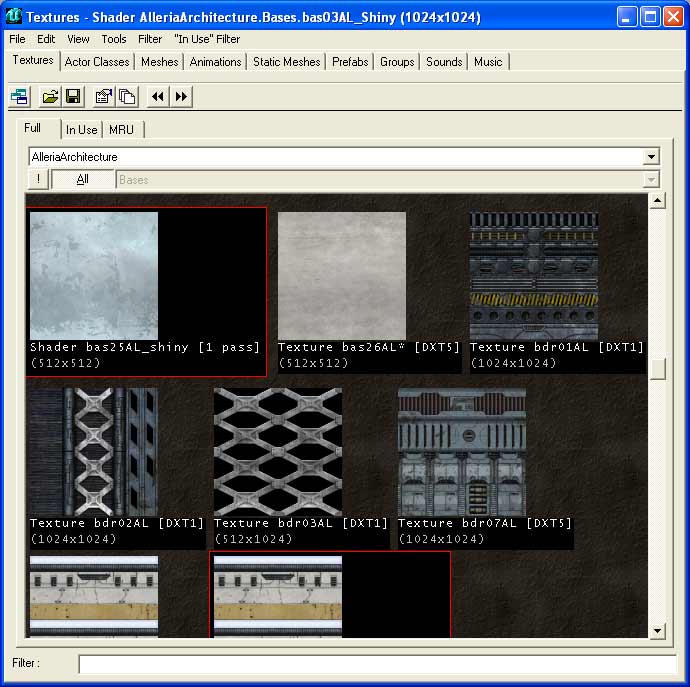Click the Unreal logo in title bar
Viewport: 690px width, 687px height.
coord(14,16)
